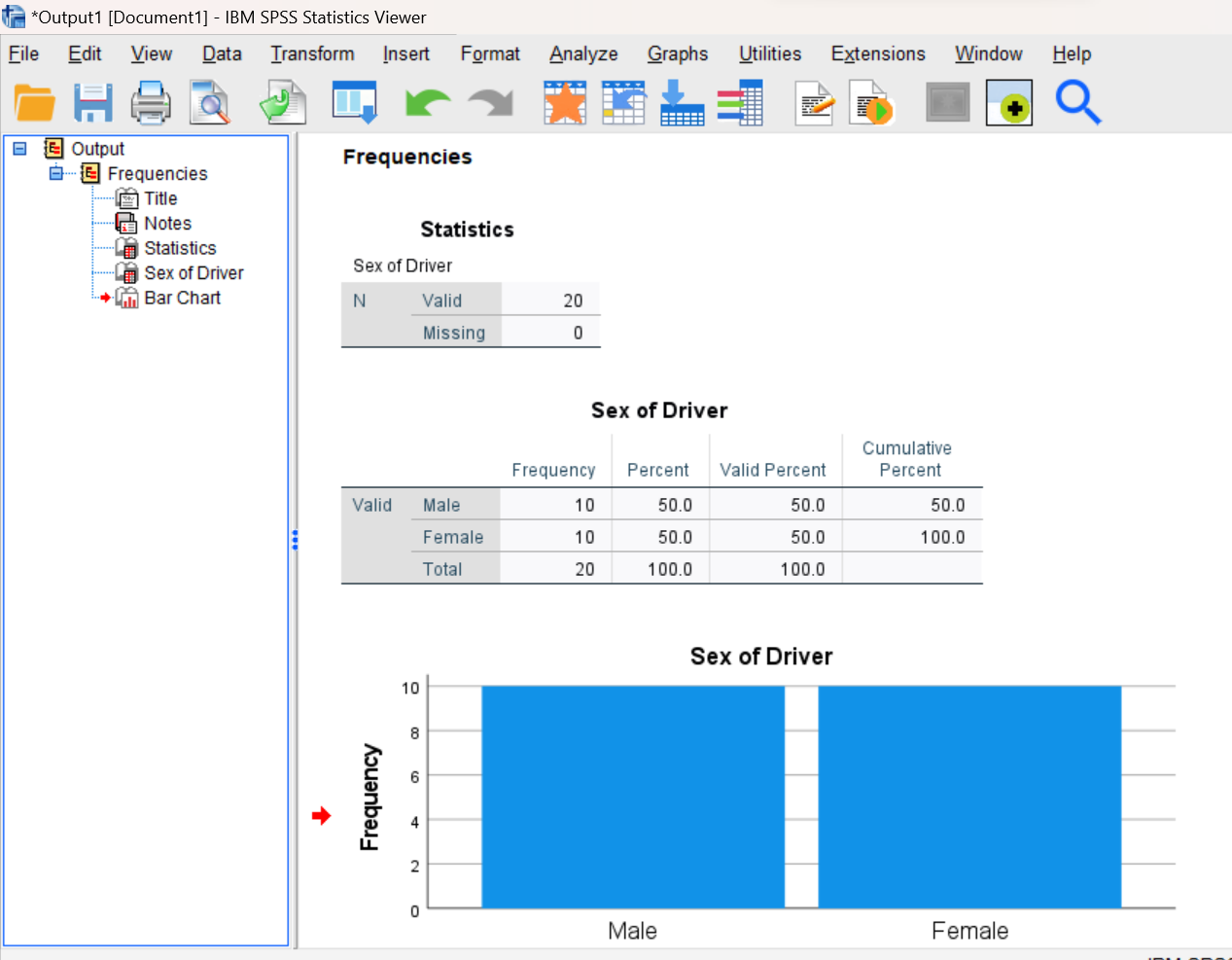Click the Female bar in the chart
Screen dimensions: 1232x960
[969, 798]
